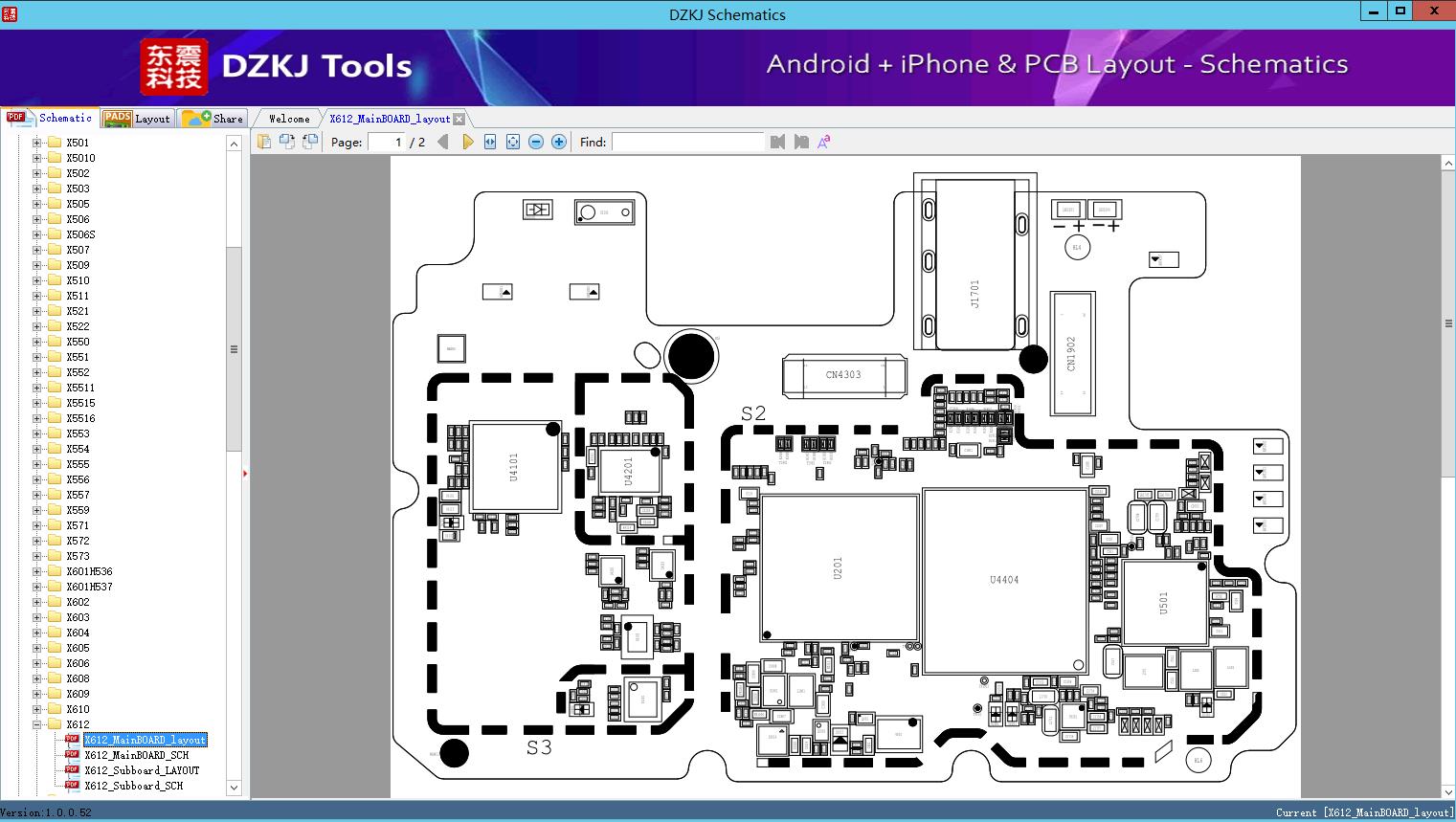1456x822 pixels.
Task: Click the fit width icon
Action: coord(490,142)
